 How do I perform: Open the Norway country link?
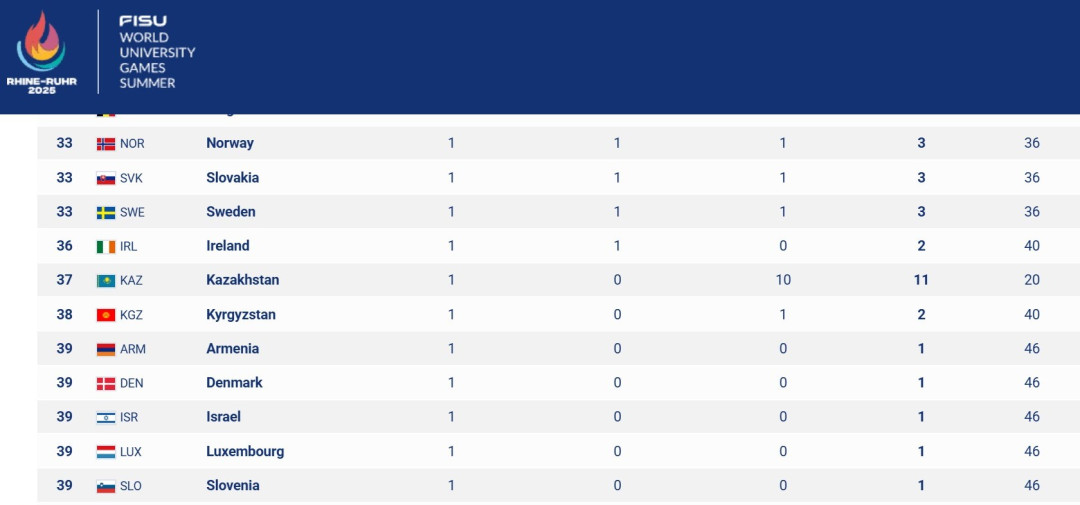230,143
